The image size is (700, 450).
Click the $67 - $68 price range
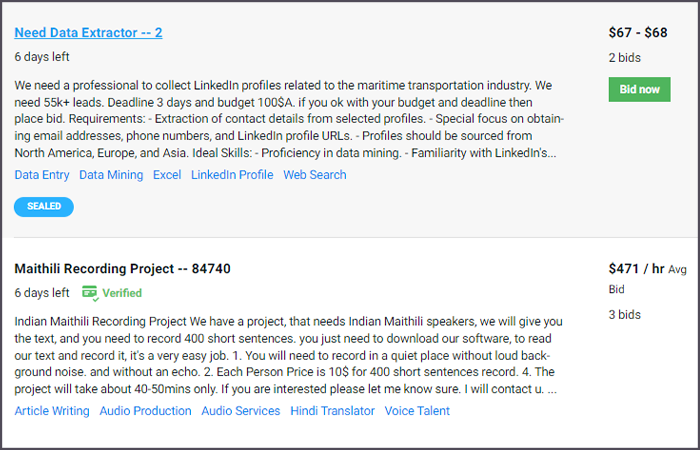[x=638, y=33]
